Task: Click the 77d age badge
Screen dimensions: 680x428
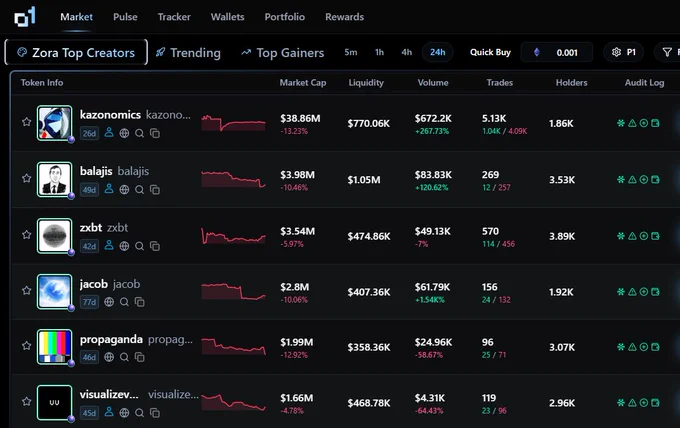Action: pos(89,302)
